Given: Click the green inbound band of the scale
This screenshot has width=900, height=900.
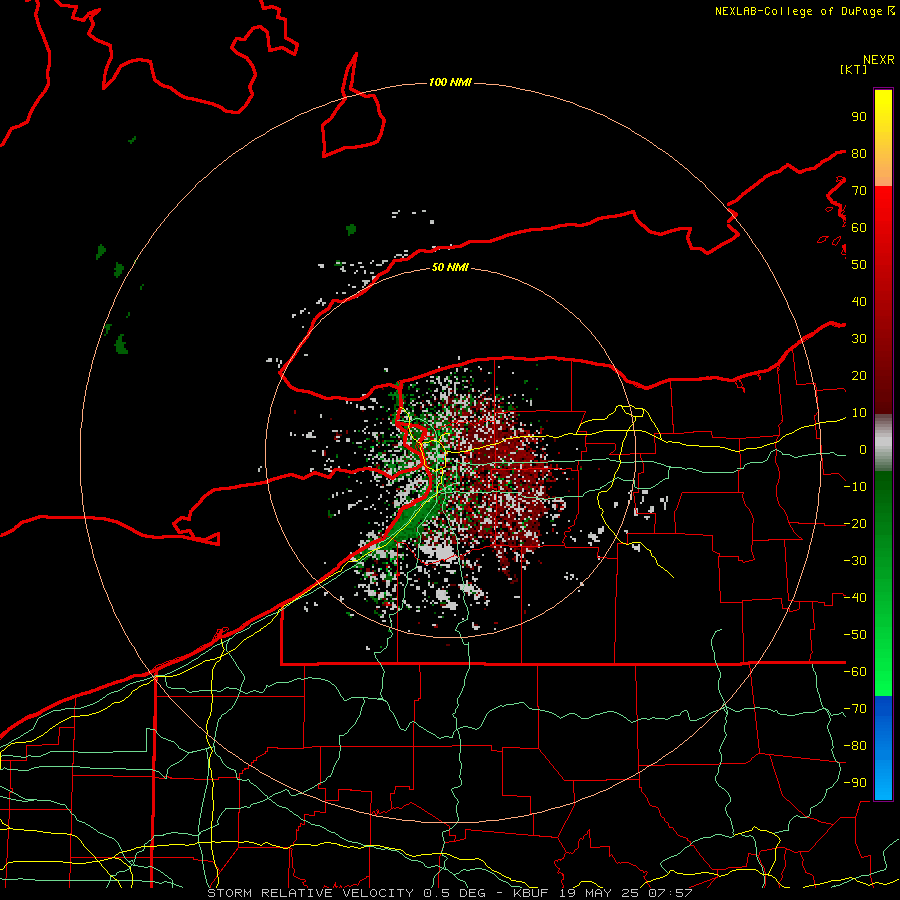Looking at the screenshot, I should (883, 583).
